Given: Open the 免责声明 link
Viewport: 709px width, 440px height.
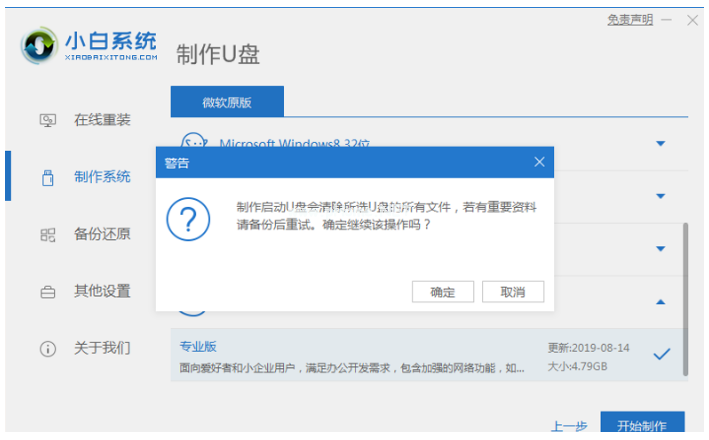Looking at the screenshot, I should [x=630, y=20].
